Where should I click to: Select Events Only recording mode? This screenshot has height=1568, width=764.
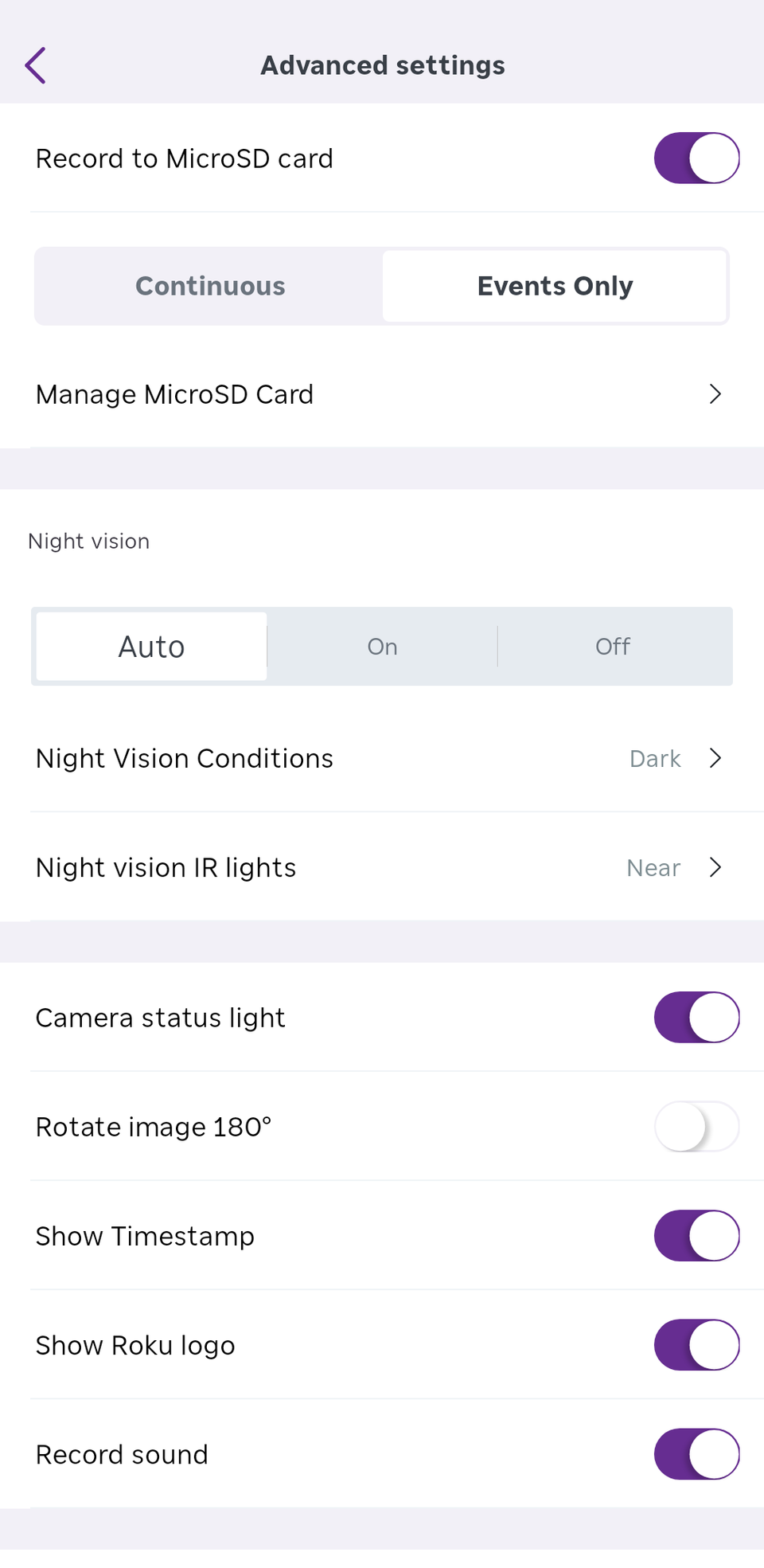click(555, 286)
